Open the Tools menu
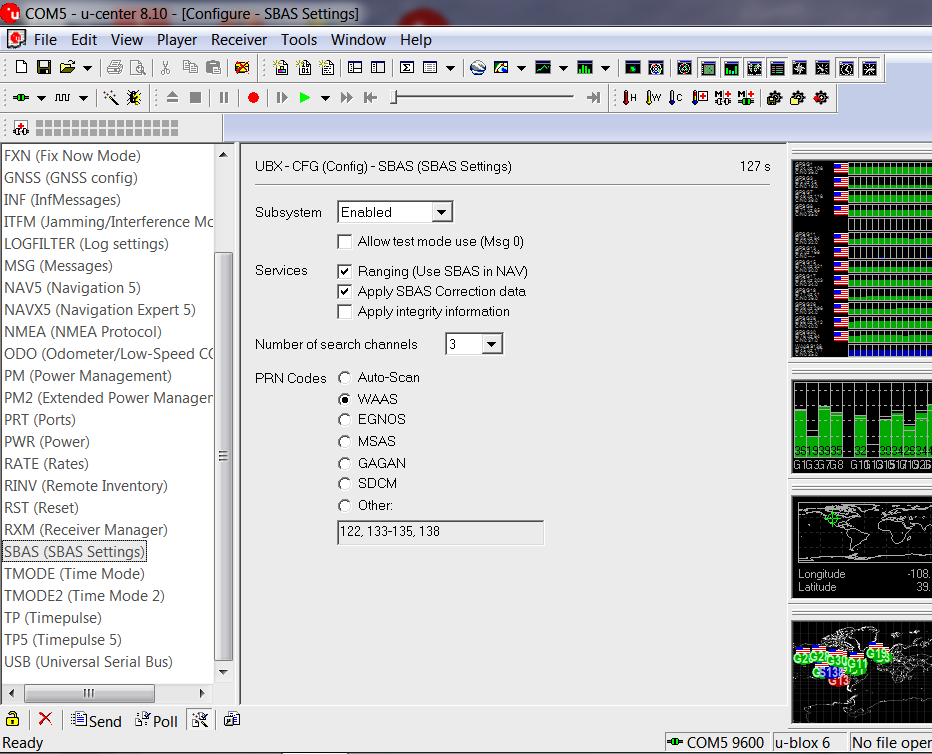 click(x=299, y=40)
